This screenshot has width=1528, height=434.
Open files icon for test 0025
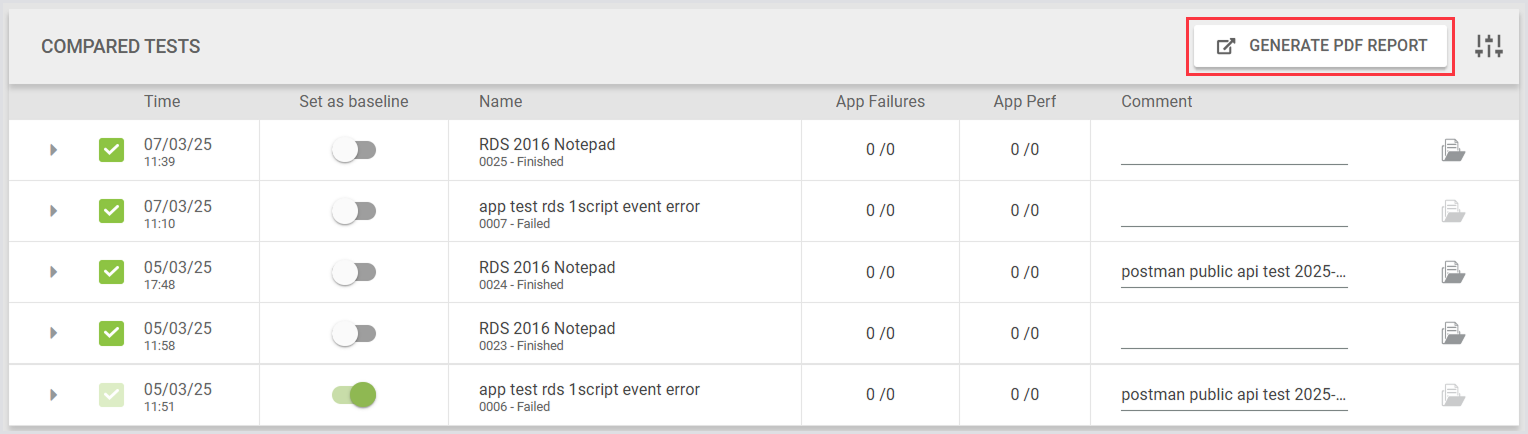[1452, 151]
